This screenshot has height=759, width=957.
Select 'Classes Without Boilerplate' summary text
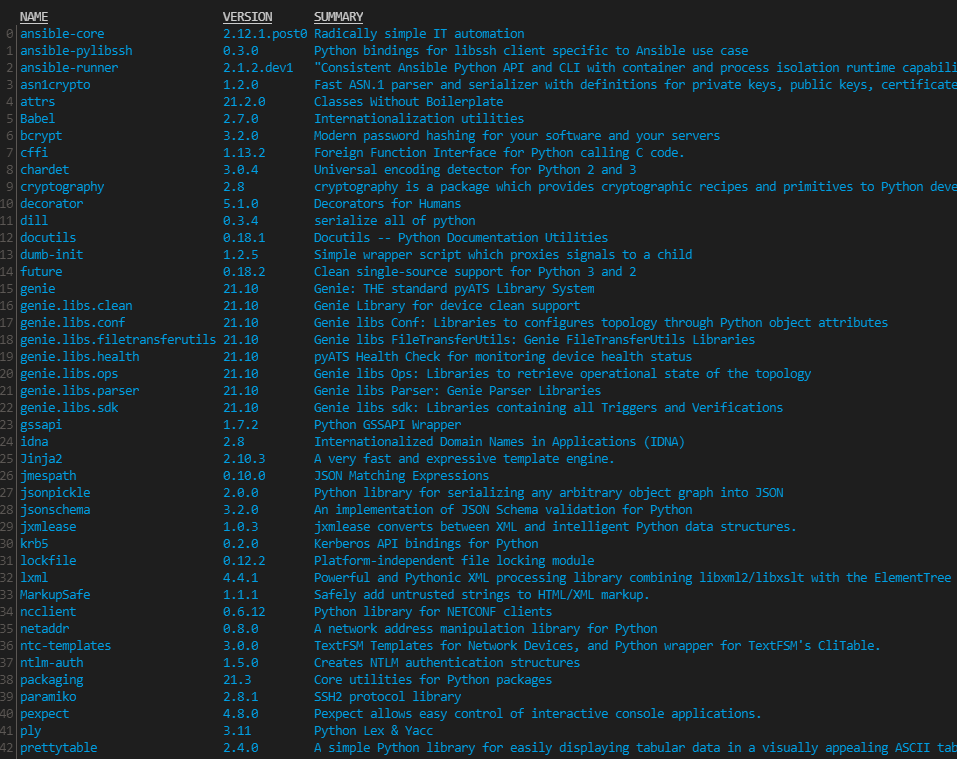[x=408, y=102]
